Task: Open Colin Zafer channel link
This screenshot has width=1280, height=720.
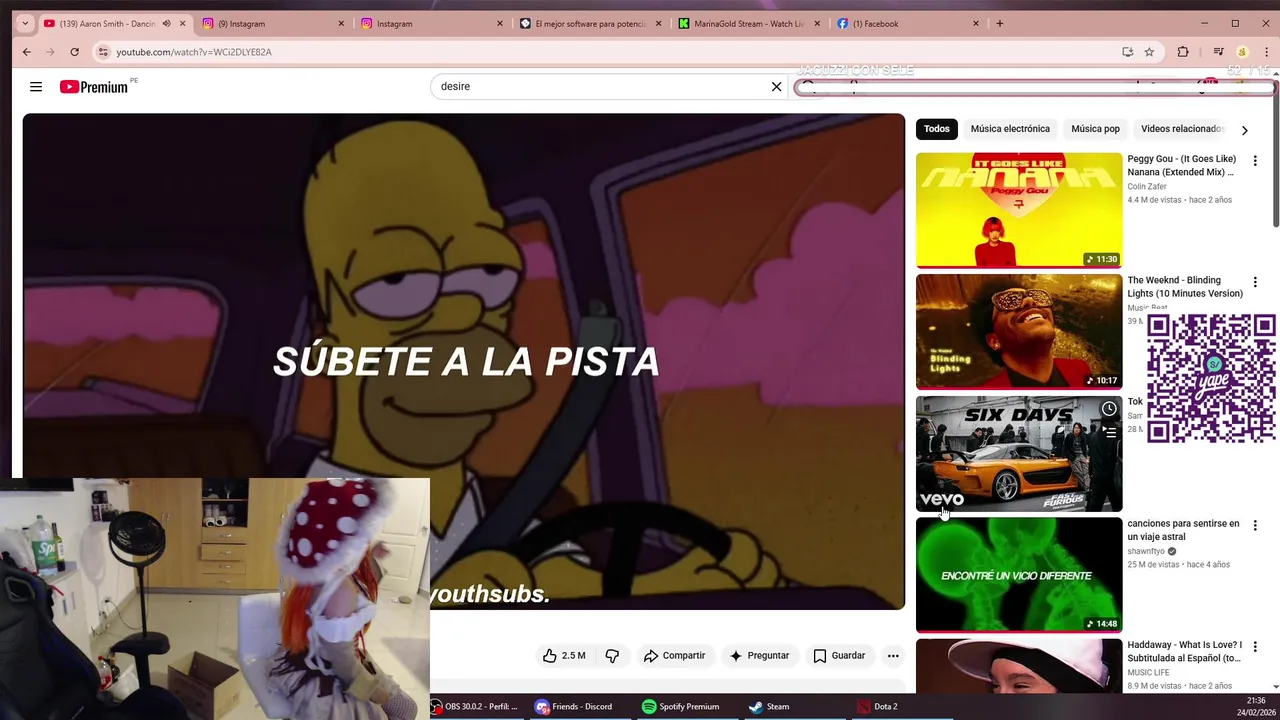Action: (x=1147, y=187)
